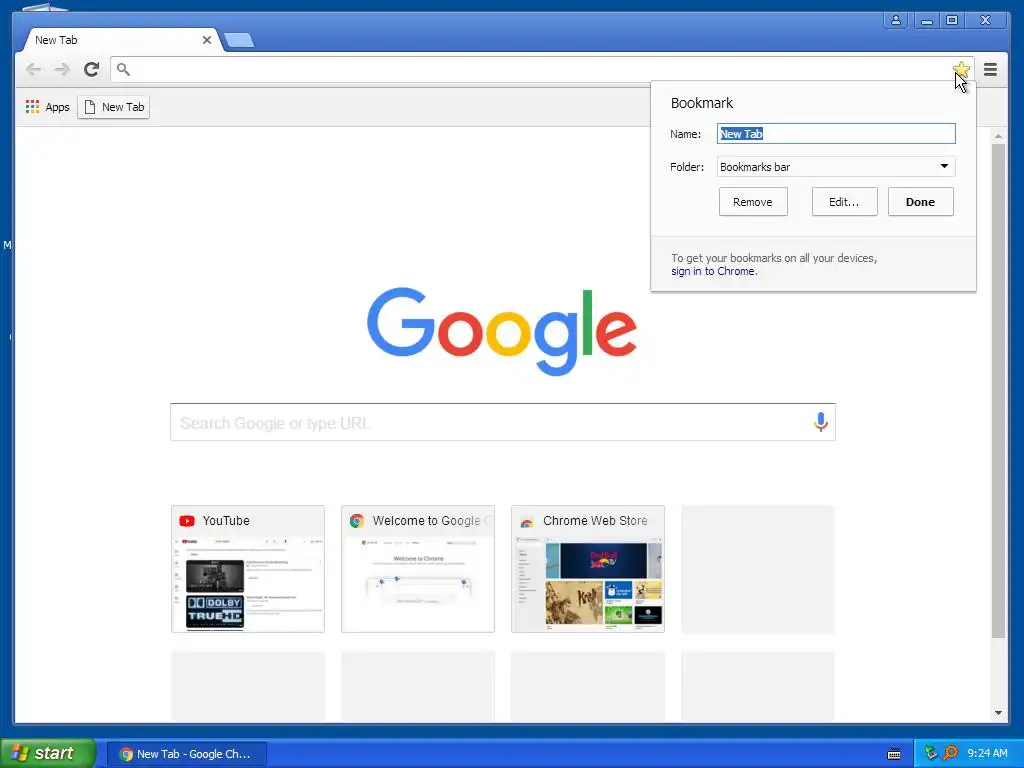Close the New Tab tab

tap(206, 40)
